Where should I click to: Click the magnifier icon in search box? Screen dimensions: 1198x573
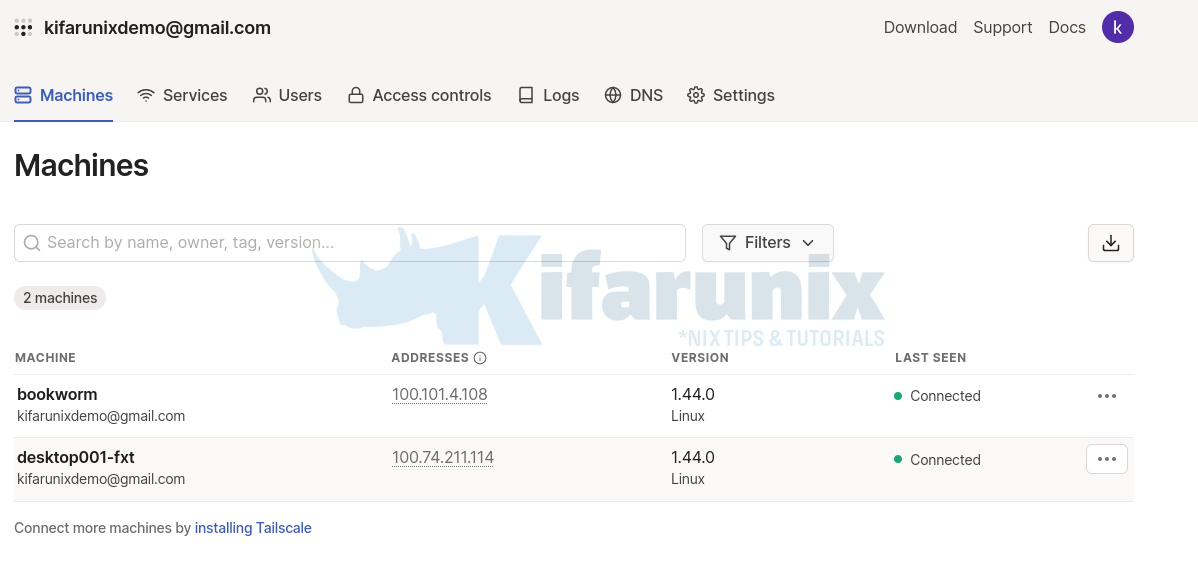point(31,243)
